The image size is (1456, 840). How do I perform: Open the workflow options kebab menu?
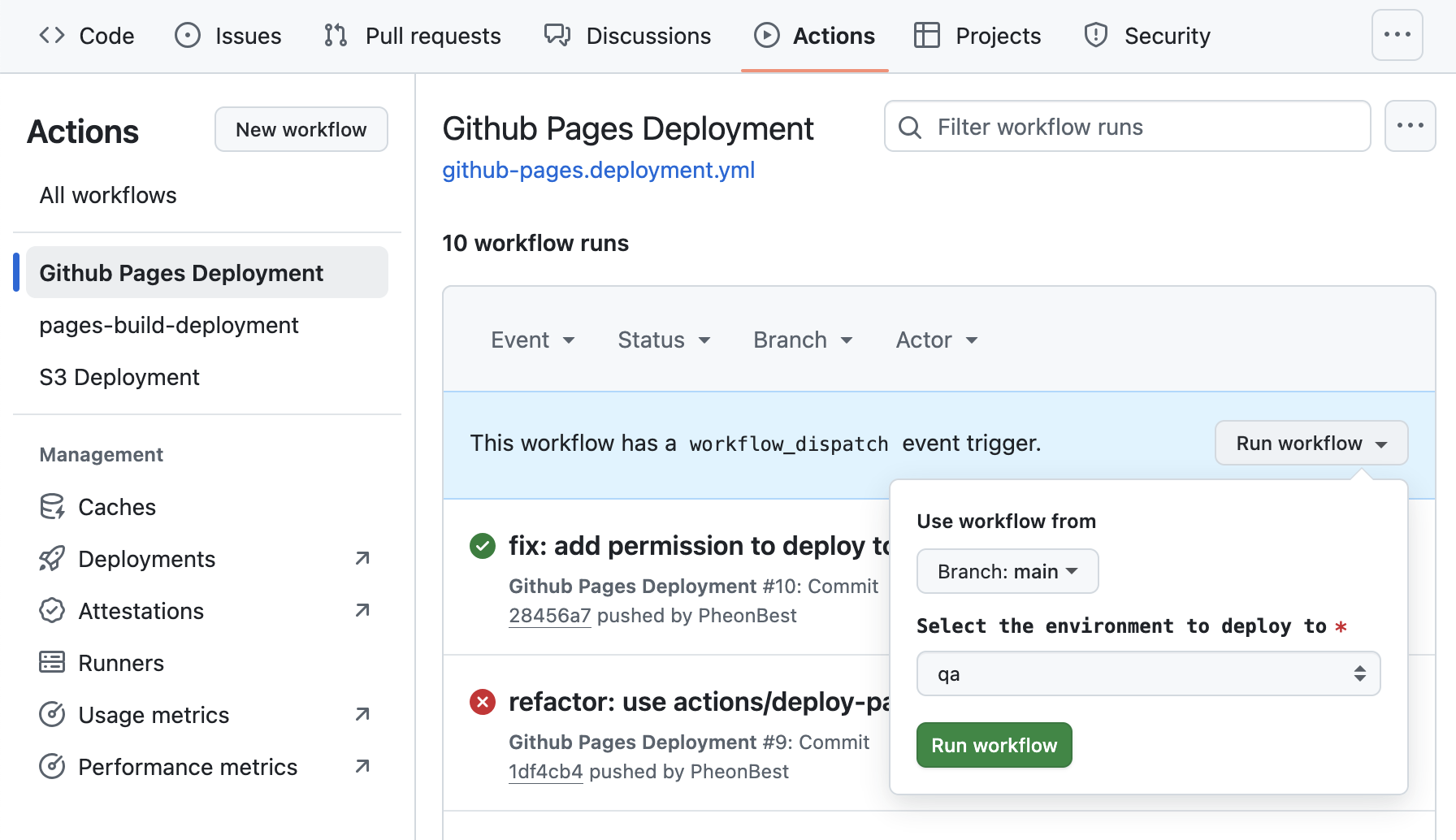tap(1410, 126)
